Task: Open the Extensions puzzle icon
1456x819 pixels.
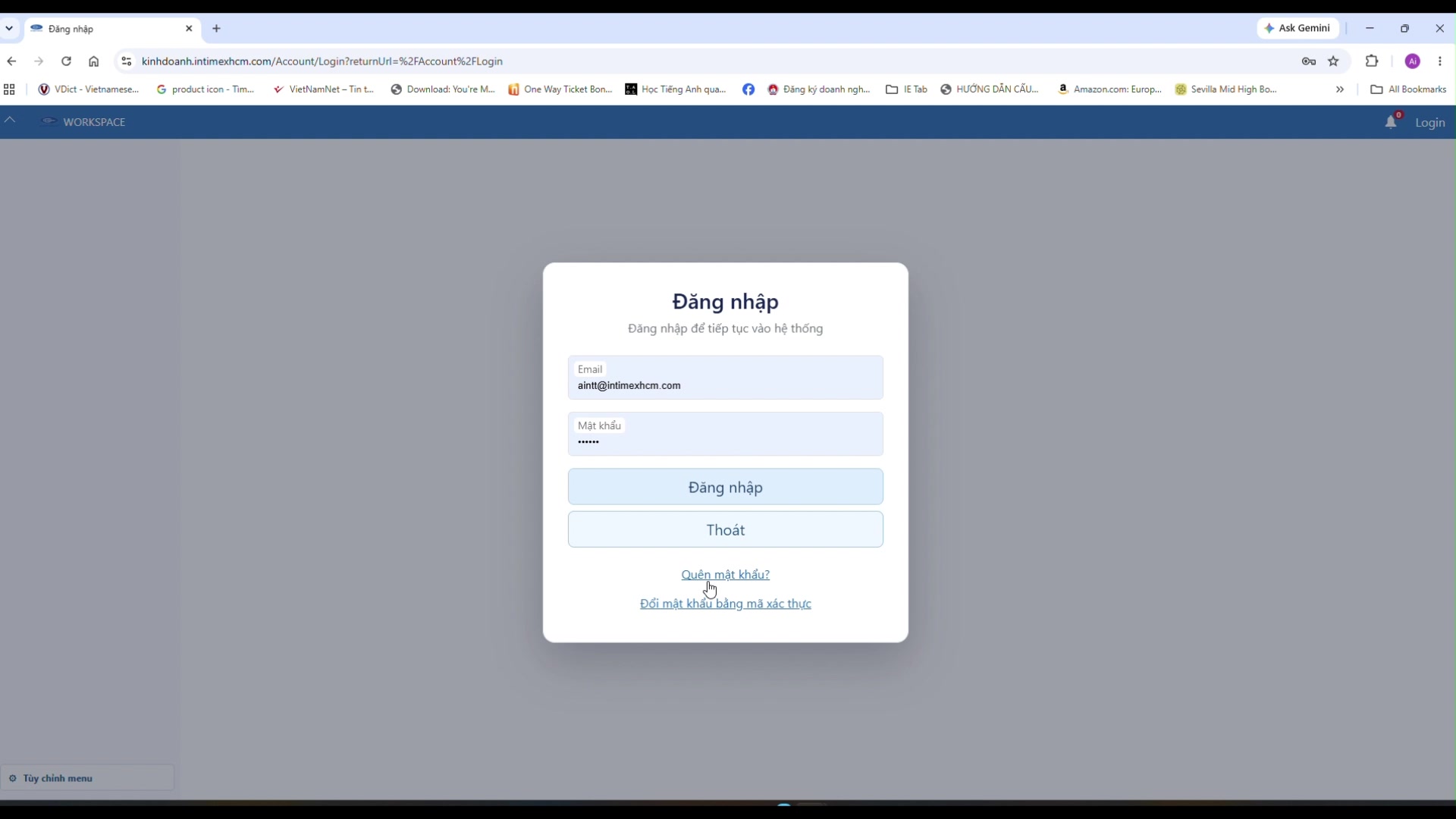Action: 1372,61
